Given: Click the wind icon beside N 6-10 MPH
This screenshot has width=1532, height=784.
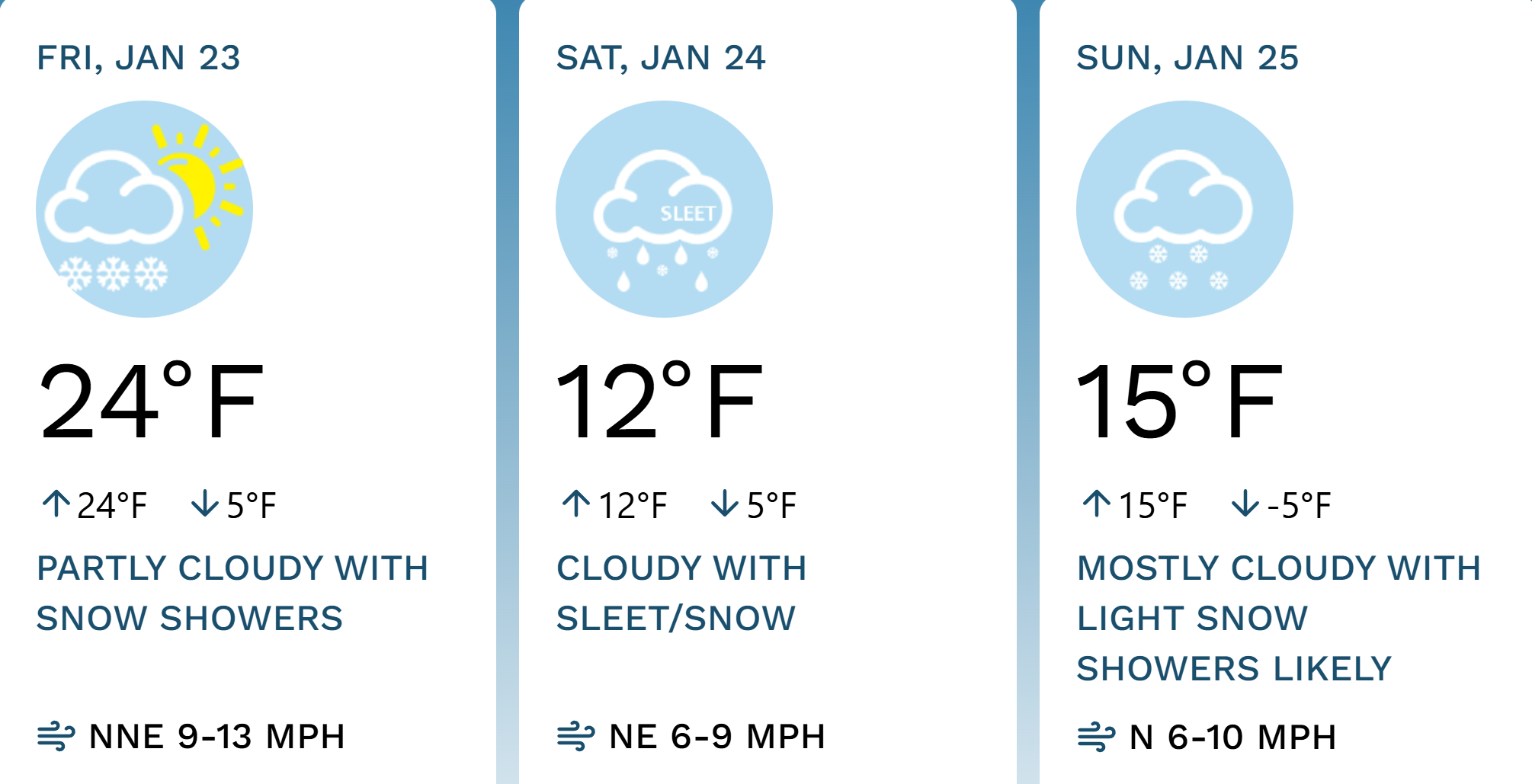Looking at the screenshot, I should pyautogui.click(x=1096, y=737).
